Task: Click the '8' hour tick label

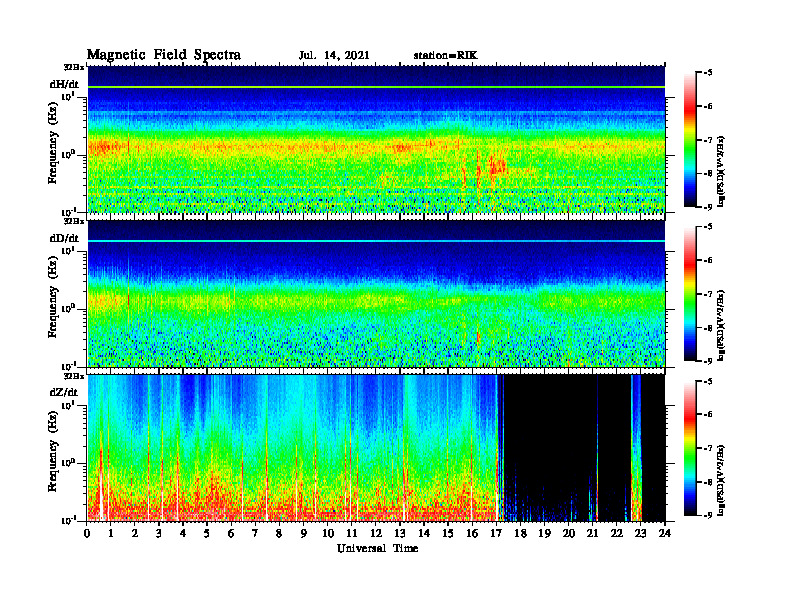Action: click(x=279, y=534)
